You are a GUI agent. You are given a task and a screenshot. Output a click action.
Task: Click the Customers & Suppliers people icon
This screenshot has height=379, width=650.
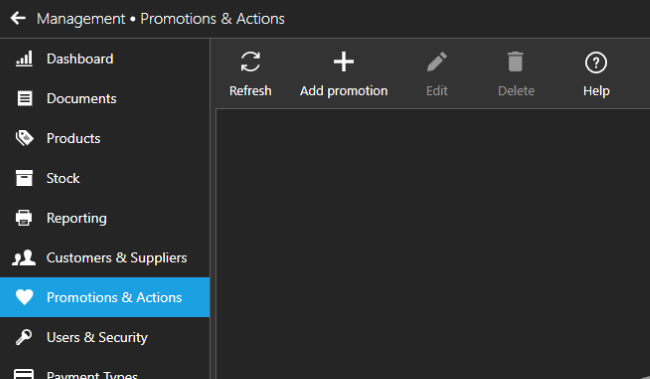[24, 258]
